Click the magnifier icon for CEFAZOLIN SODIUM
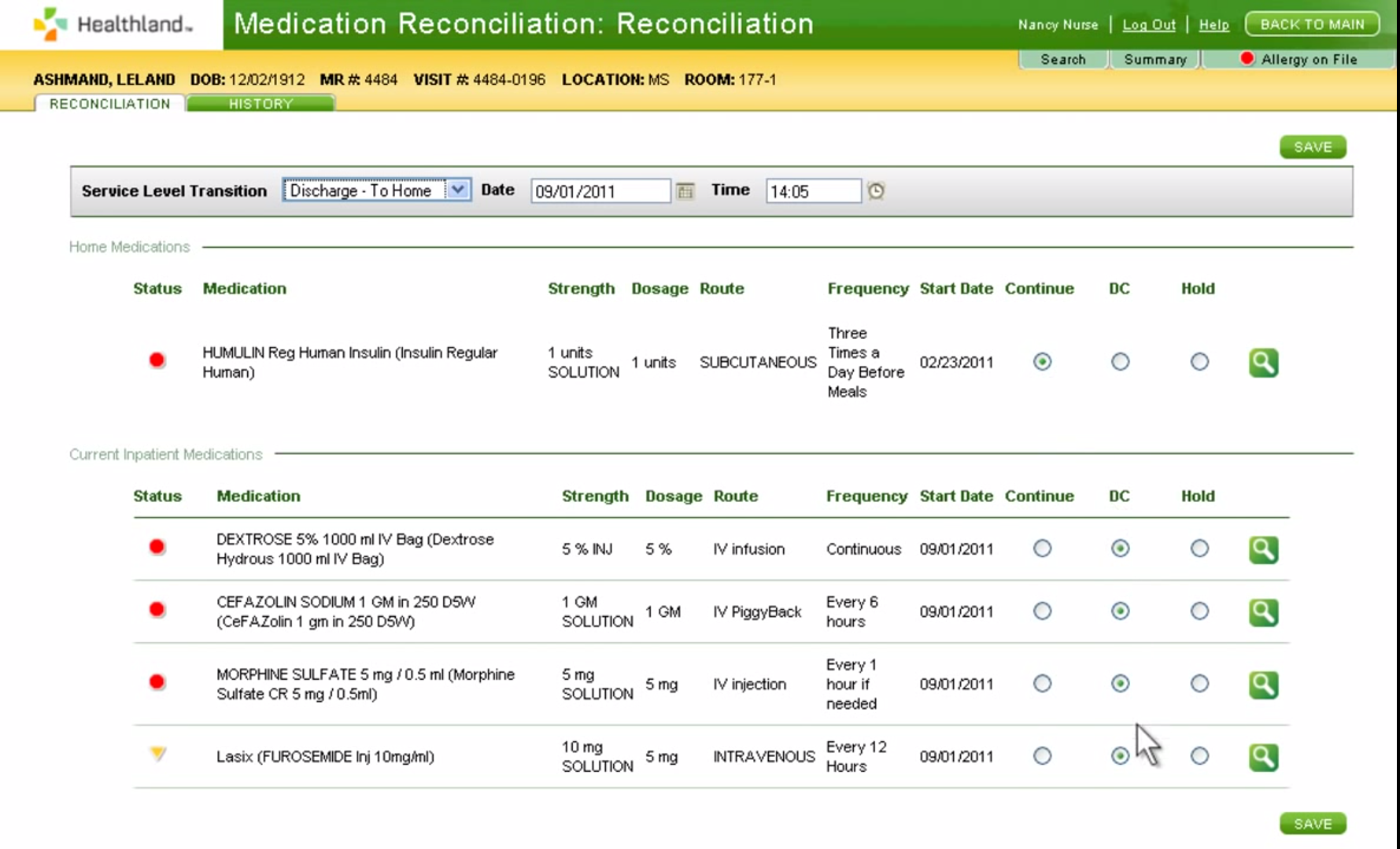This screenshot has height=849, width=1400. click(1263, 612)
